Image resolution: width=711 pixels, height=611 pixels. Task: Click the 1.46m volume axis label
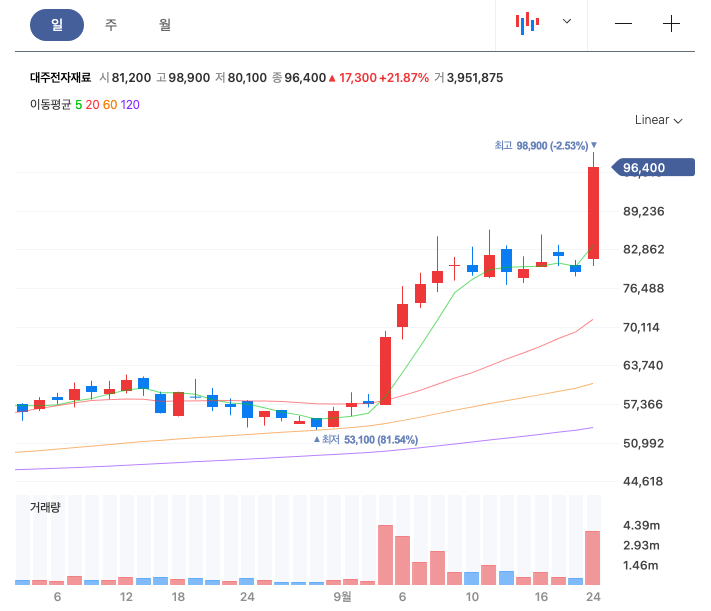(641, 566)
